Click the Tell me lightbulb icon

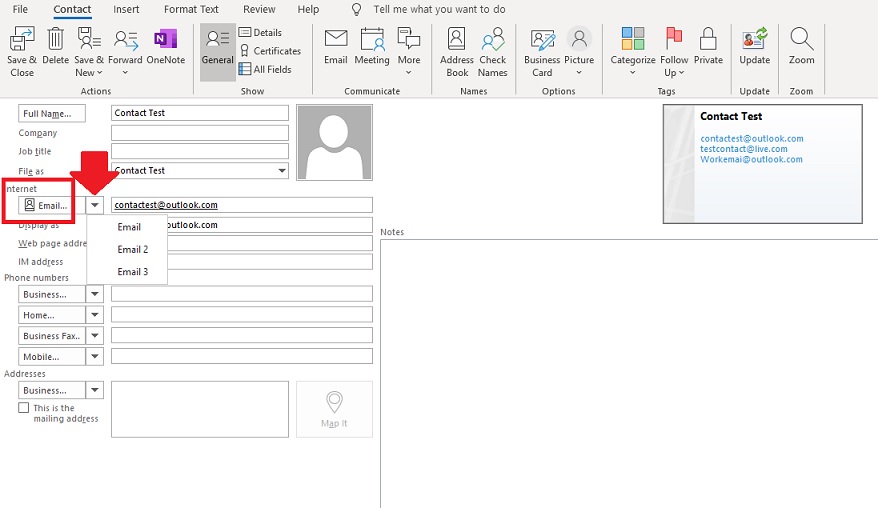coord(357,10)
